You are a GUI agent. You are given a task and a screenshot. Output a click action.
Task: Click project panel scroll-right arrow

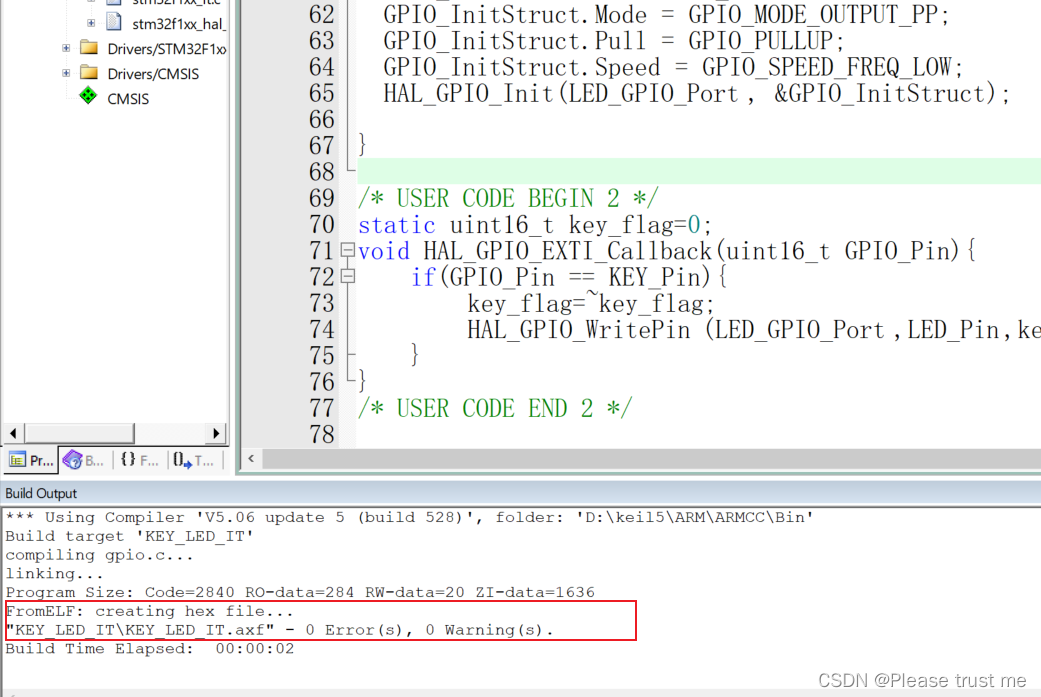[x=216, y=433]
